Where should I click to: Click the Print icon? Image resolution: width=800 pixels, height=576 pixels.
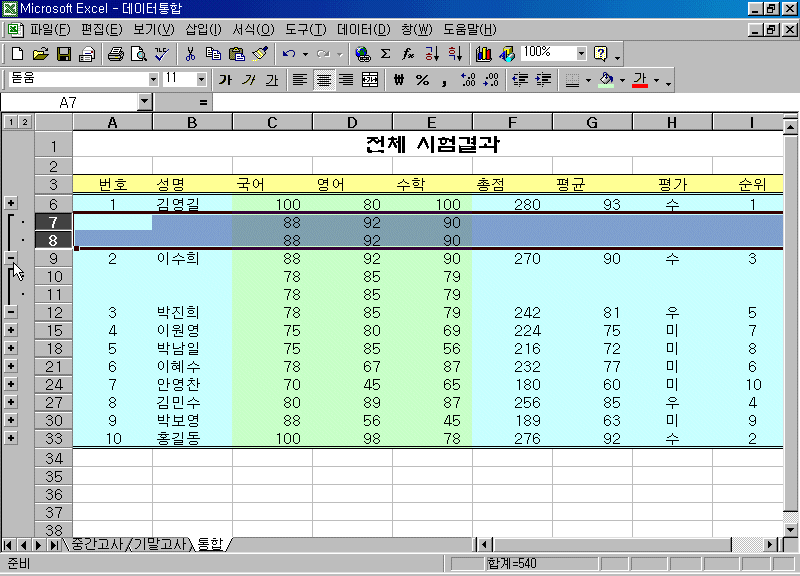pos(115,54)
